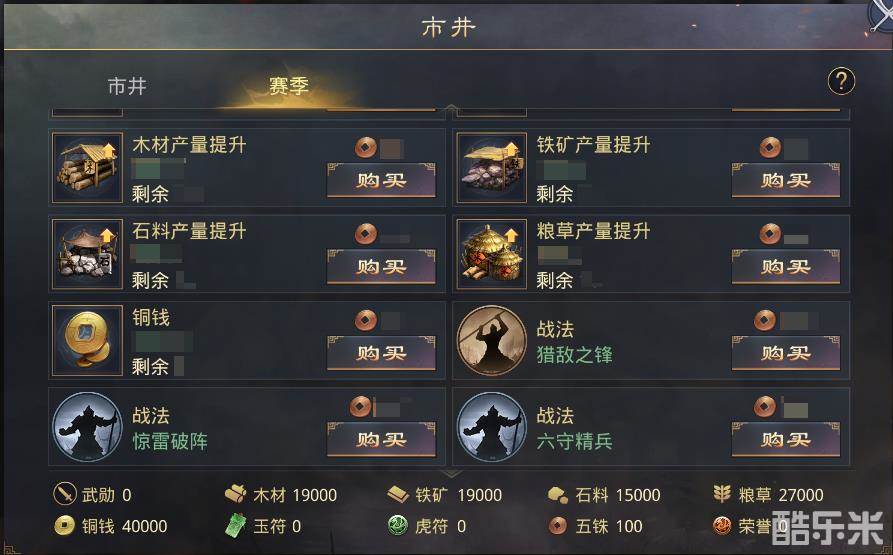
Task: Click the 武勋 sword icon in footer
Action: [65, 494]
